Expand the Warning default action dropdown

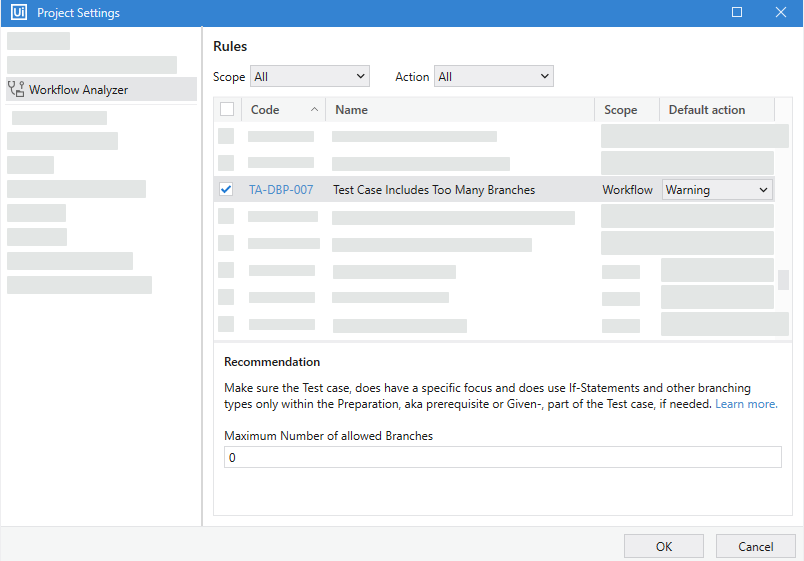point(717,190)
